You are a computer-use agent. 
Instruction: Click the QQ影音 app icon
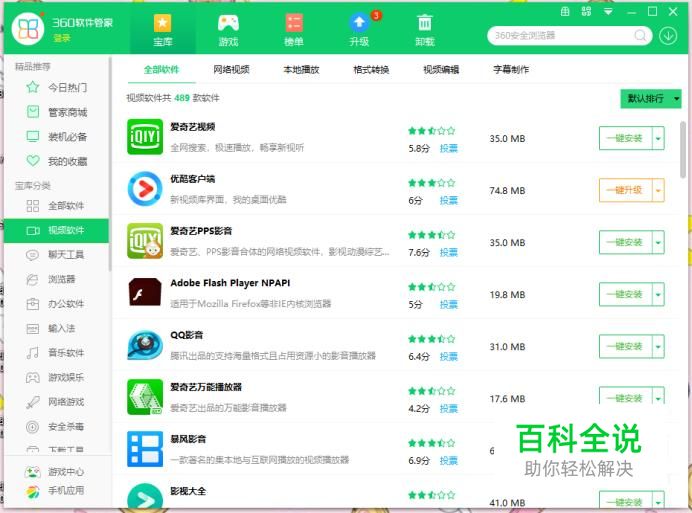145,345
